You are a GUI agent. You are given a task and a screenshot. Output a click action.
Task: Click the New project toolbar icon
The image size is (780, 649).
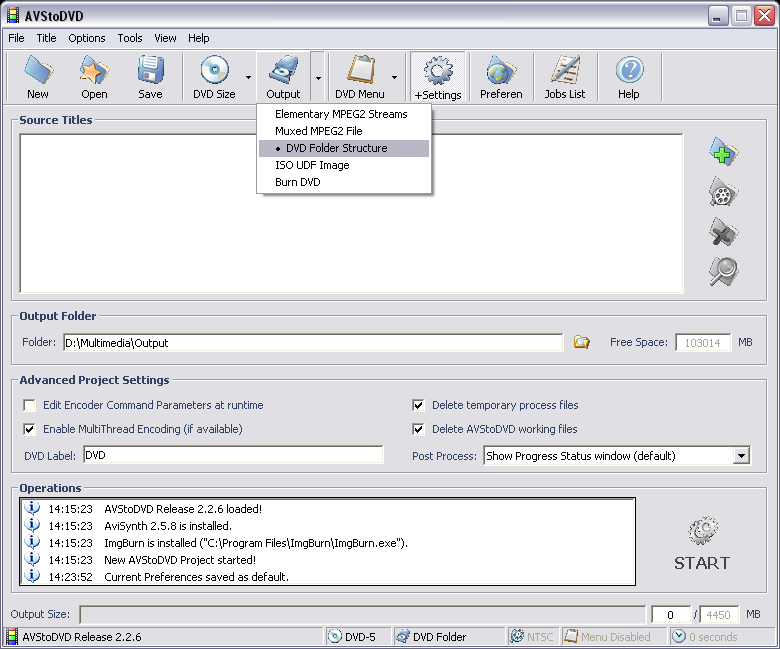tap(38, 70)
